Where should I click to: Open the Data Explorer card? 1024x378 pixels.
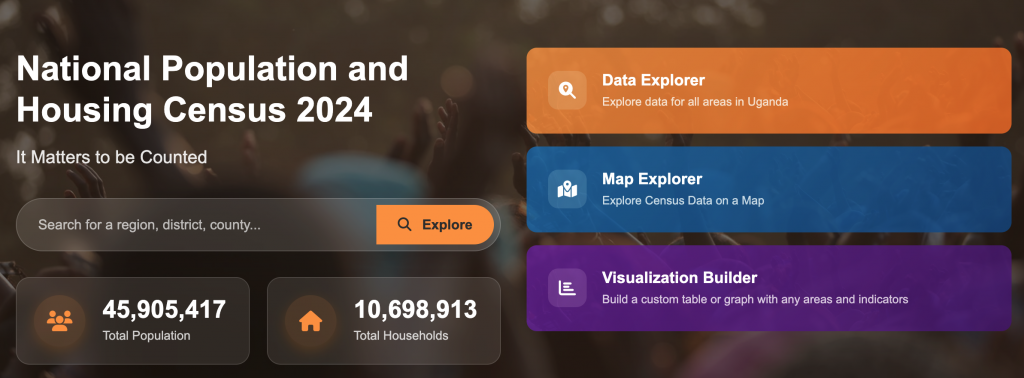point(769,90)
